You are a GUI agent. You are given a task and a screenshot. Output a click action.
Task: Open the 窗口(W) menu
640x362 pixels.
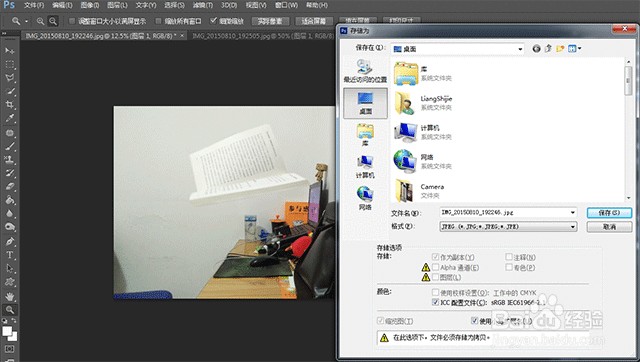click(x=286, y=5)
